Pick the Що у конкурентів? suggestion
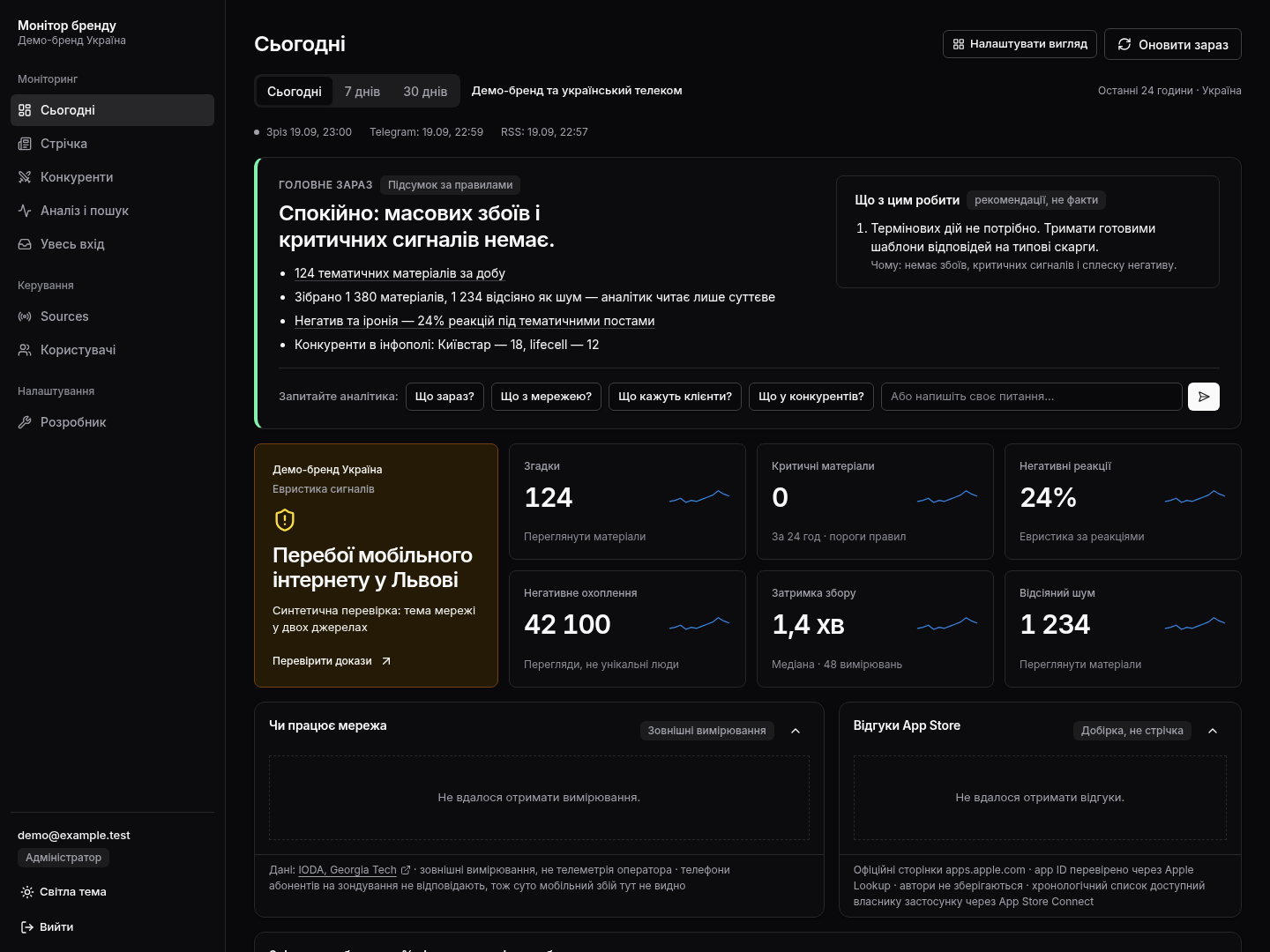The width and height of the screenshot is (1270, 952). tap(811, 397)
